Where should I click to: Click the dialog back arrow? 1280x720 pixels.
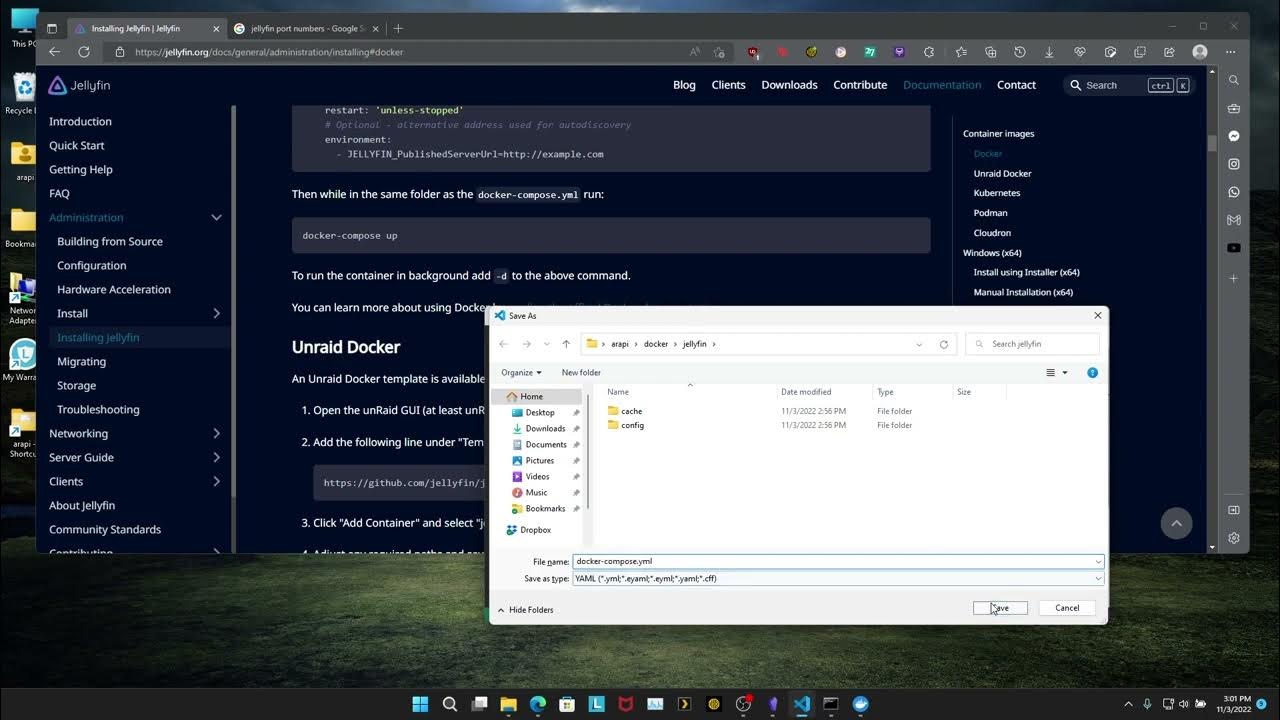pos(504,344)
